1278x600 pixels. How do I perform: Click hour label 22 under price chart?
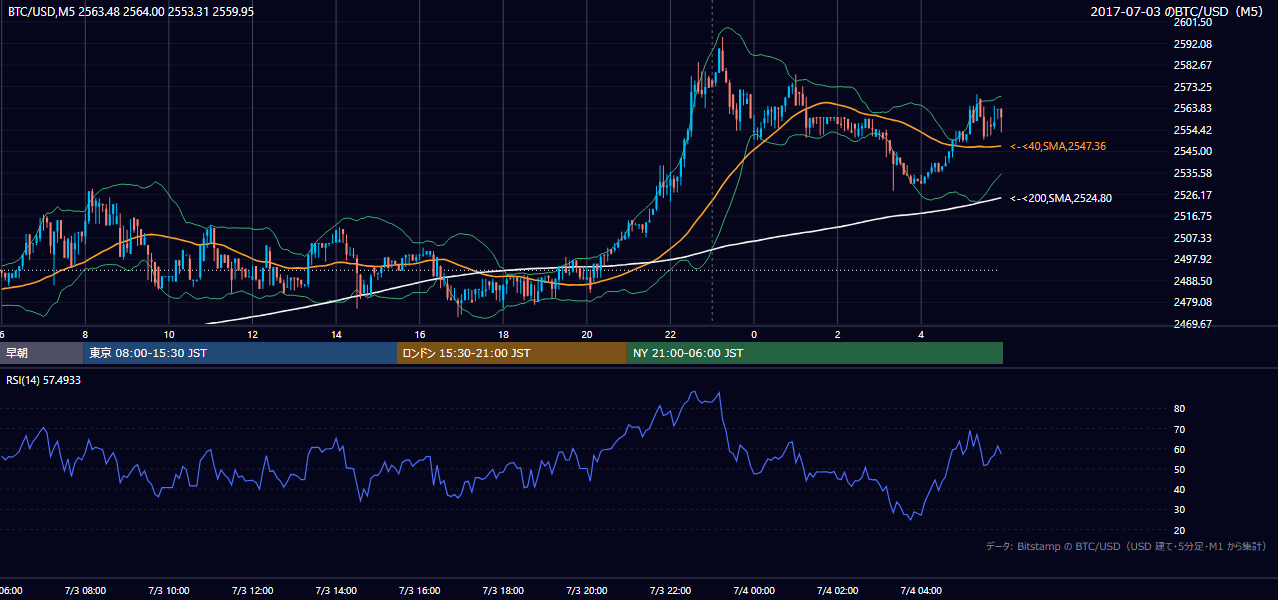pyautogui.click(x=670, y=334)
